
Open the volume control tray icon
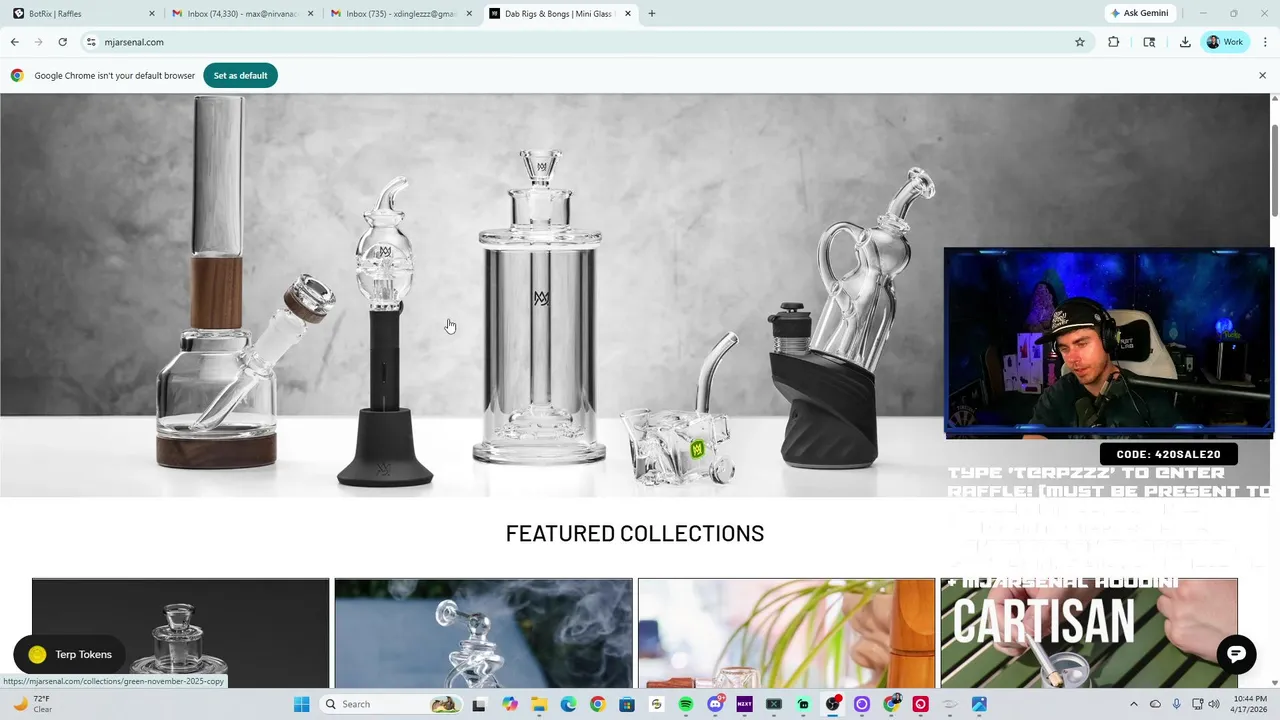point(1214,704)
